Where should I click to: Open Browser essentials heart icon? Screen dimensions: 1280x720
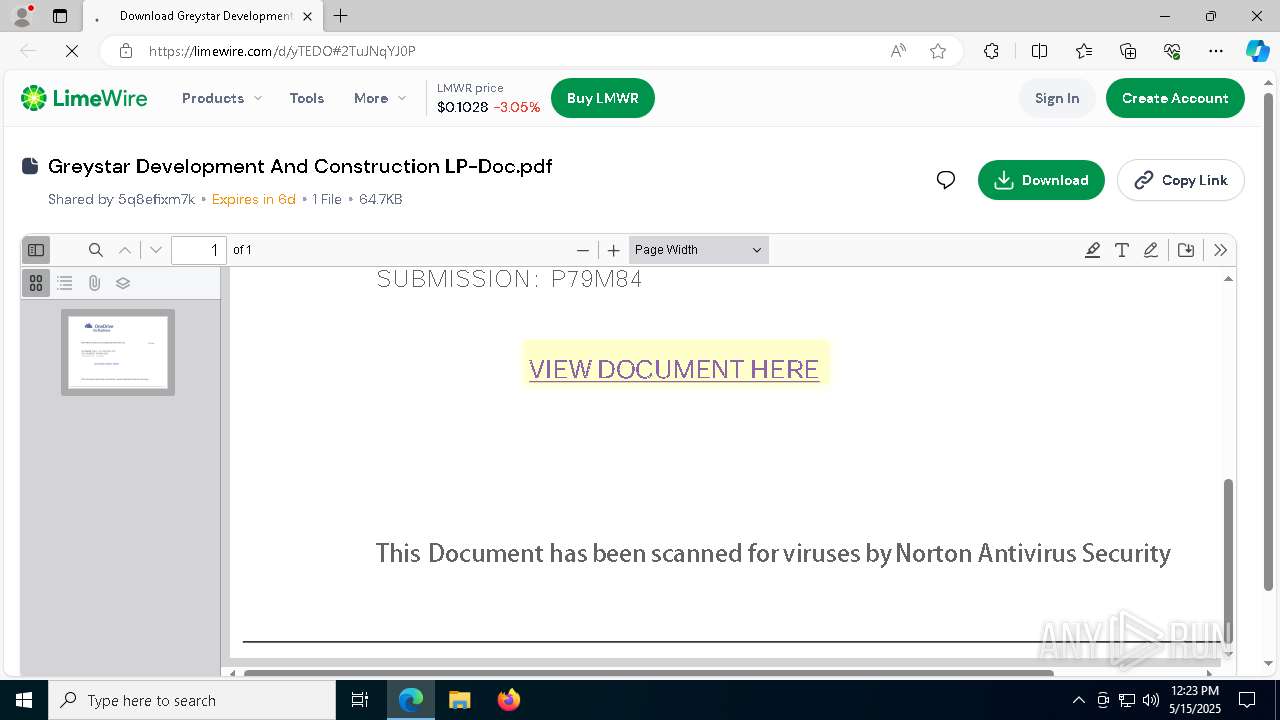pyautogui.click(x=1172, y=51)
